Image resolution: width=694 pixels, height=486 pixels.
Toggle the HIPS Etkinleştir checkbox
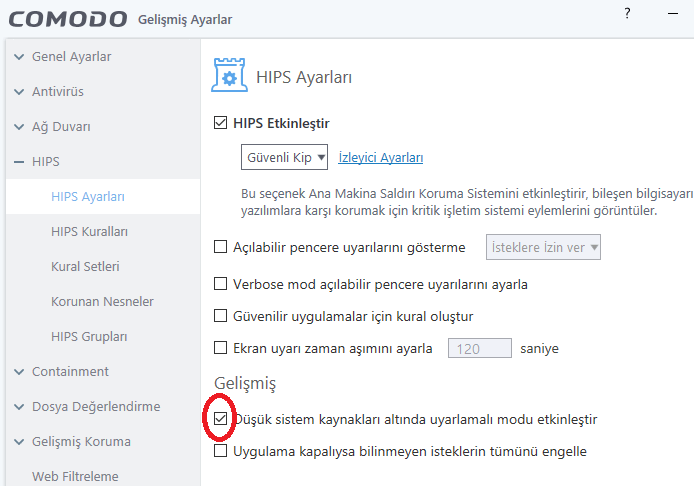coord(222,123)
